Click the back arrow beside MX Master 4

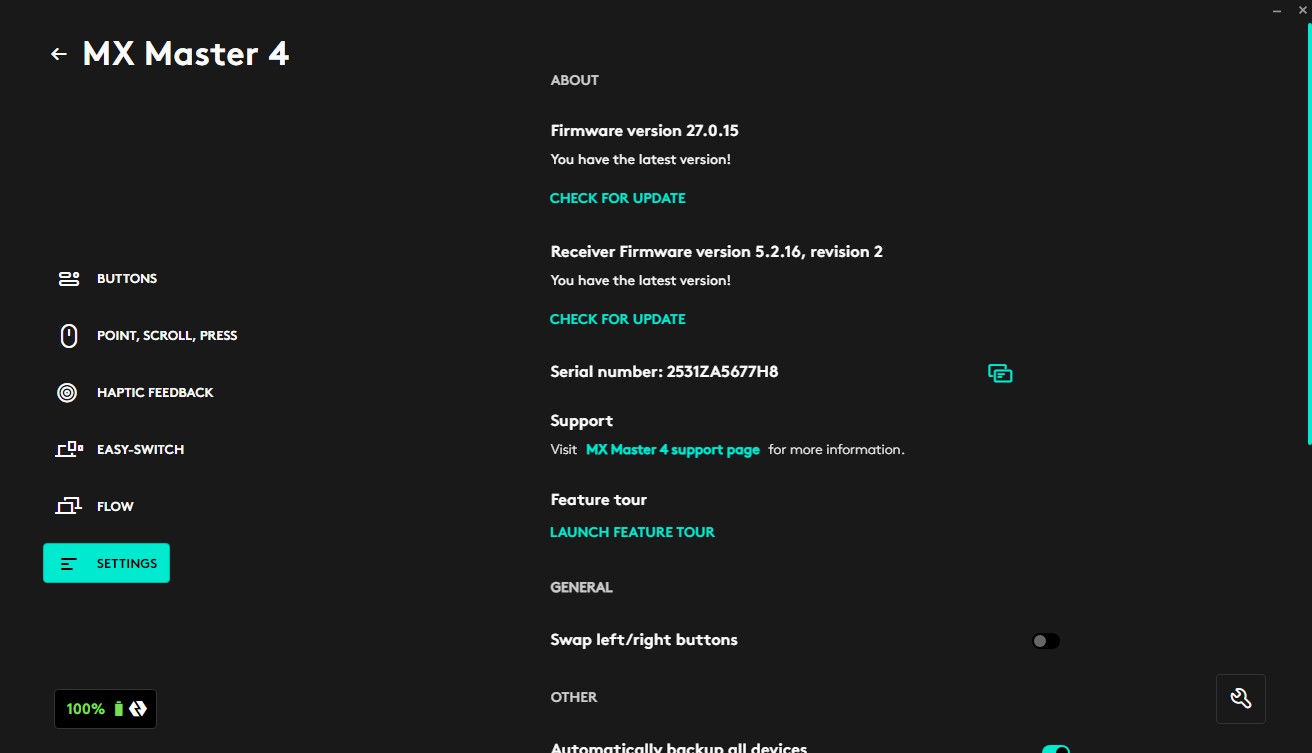click(x=58, y=54)
